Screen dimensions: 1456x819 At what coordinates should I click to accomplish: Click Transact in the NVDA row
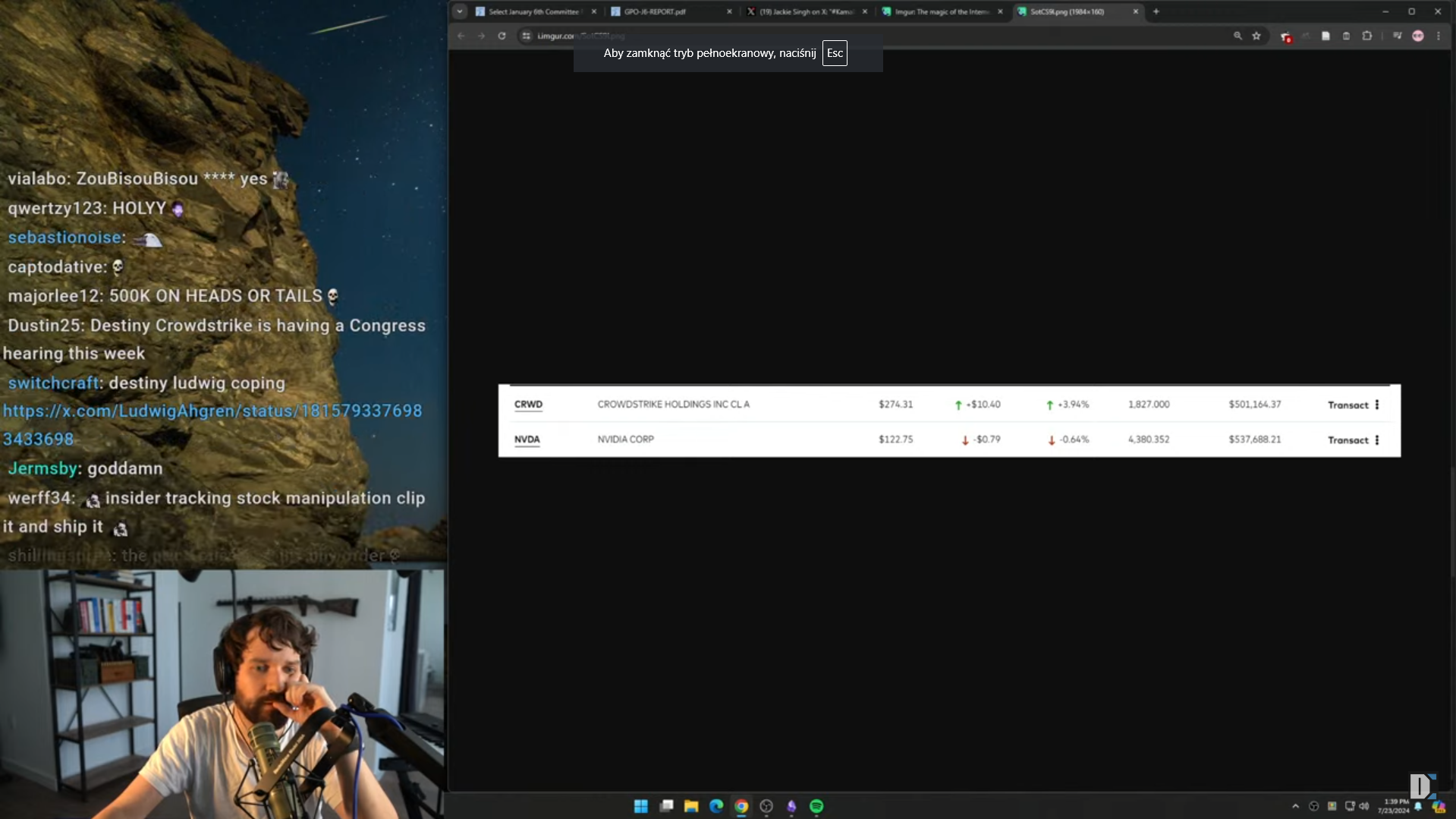click(x=1348, y=440)
